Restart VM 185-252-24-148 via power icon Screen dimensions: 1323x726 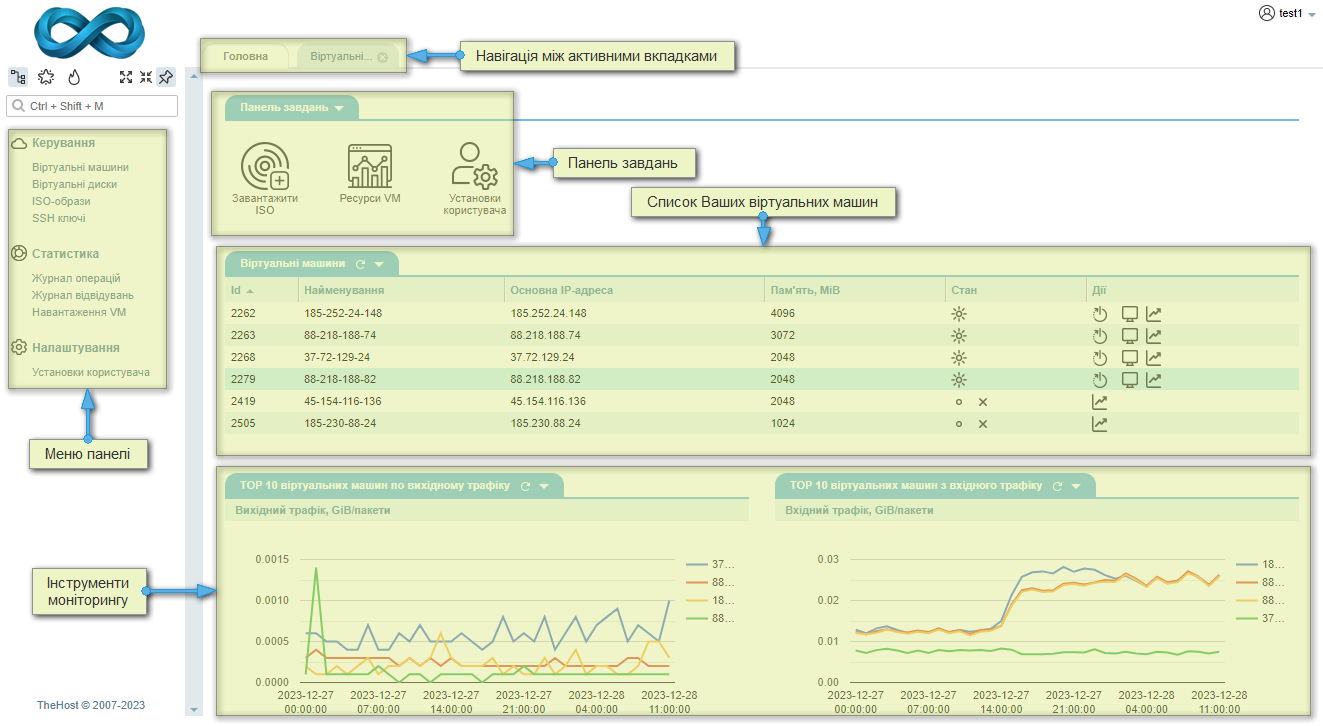coord(1100,314)
